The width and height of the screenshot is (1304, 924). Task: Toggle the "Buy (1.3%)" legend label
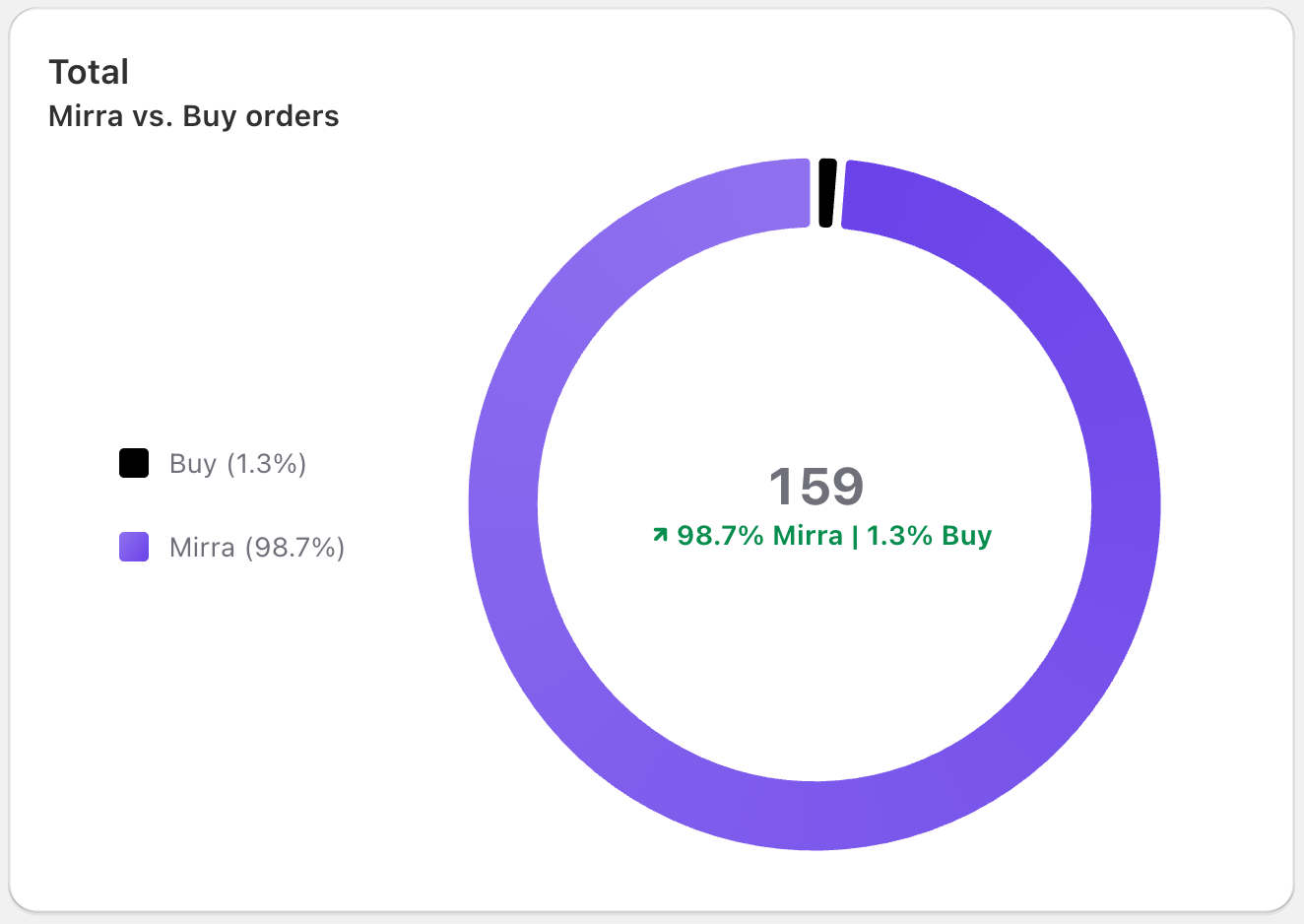[237, 463]
